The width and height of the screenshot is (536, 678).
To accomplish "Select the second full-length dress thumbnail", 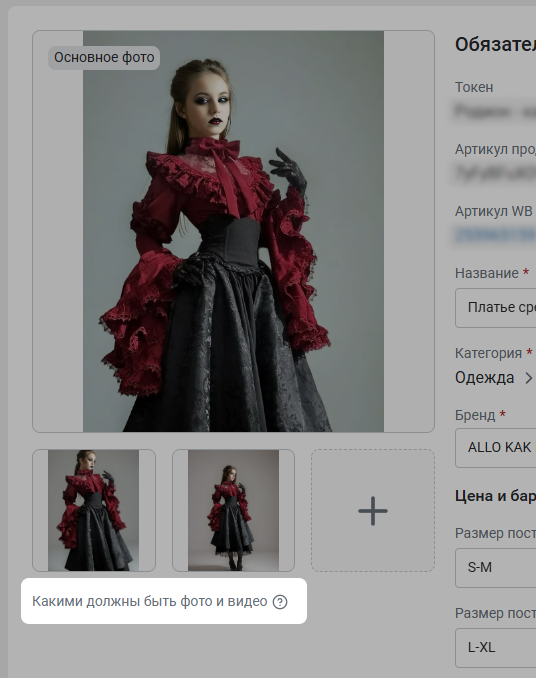I will click(233, 510).
